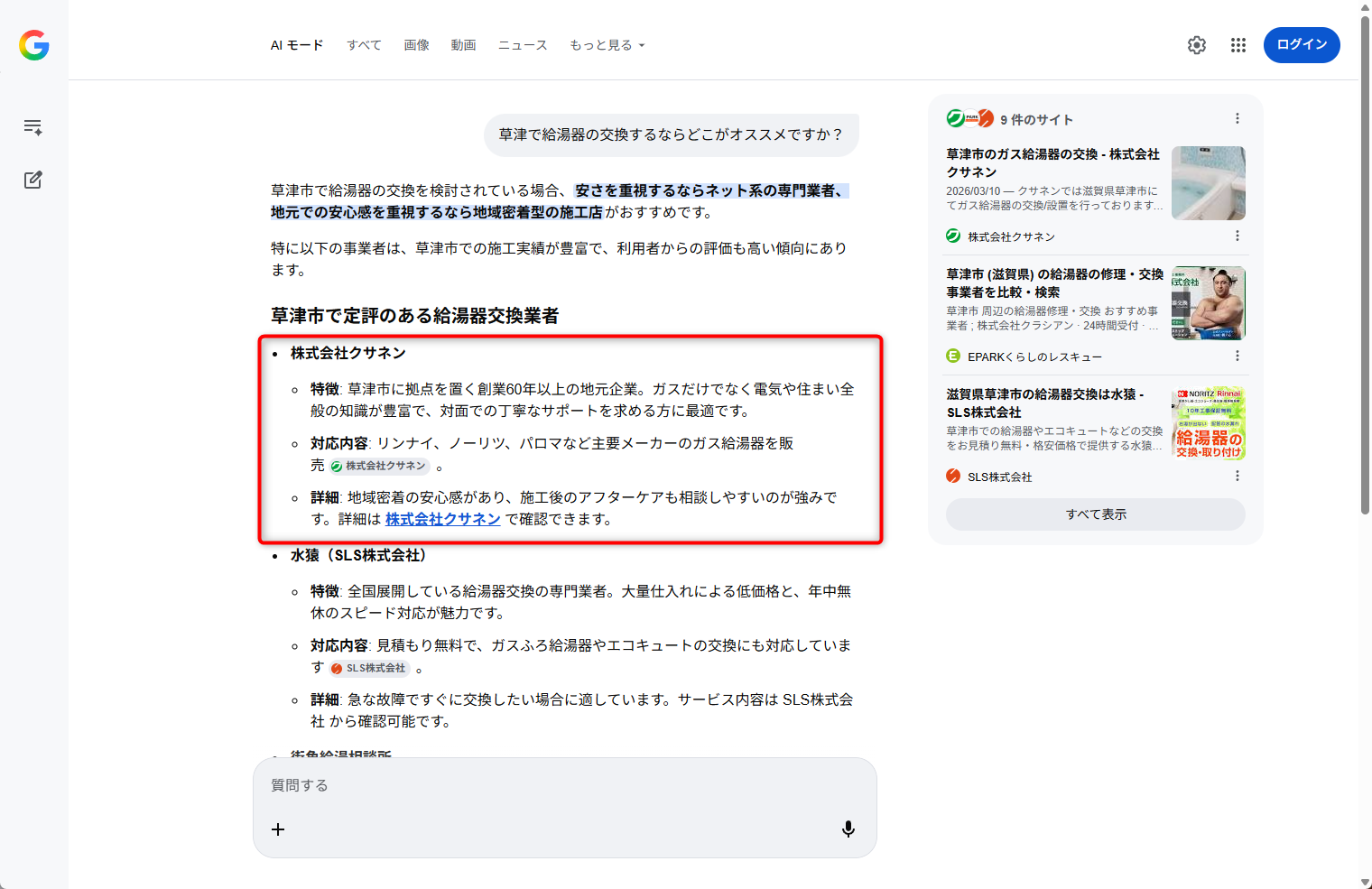This screenshot has height=889, width=1372.
Task: Click the 株式会社クサネン bullet heading
Action: (x=348, y=353)
